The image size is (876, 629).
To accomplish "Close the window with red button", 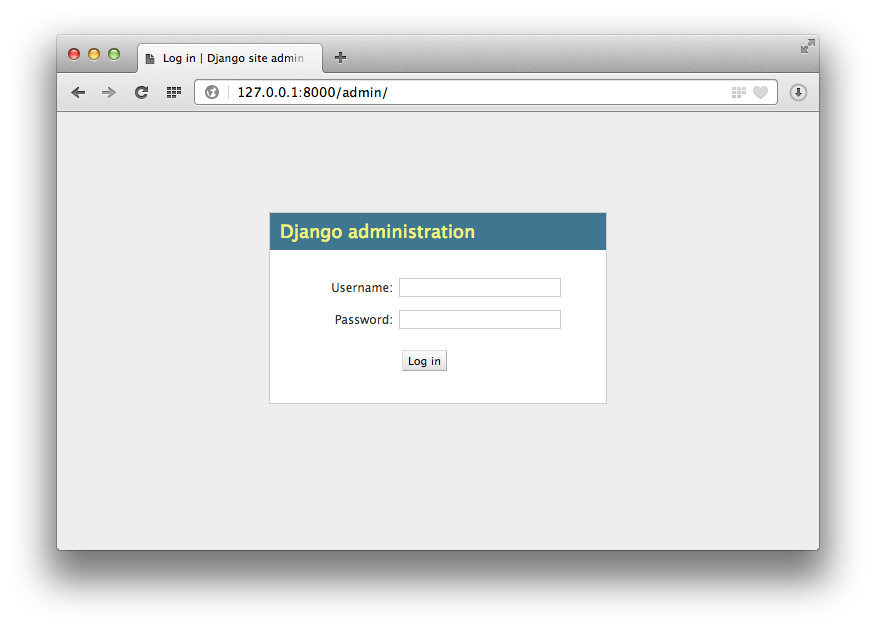I will tap(74, 54).
